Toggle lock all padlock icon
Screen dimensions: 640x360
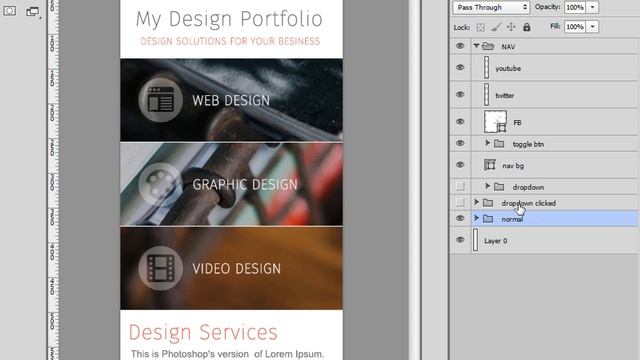[x=527, y=27]
